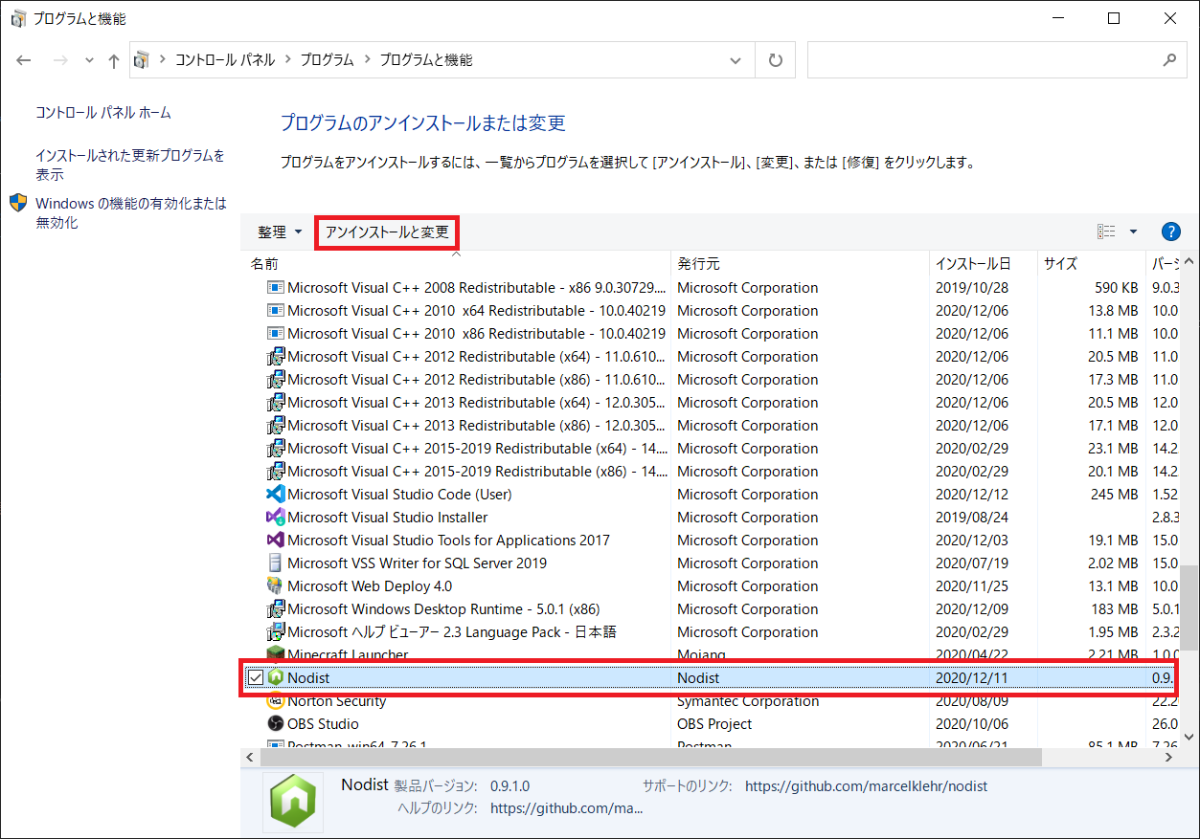Click アンインストールと変更 button
1200x839 pixels.
click(387, 232)
